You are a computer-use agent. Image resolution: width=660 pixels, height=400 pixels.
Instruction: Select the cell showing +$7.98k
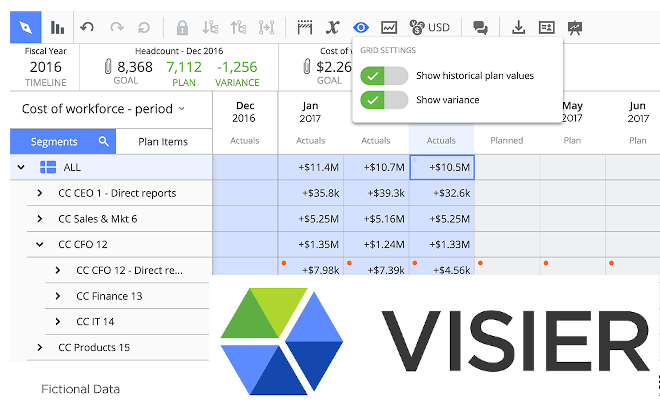(x=311, y=267)
